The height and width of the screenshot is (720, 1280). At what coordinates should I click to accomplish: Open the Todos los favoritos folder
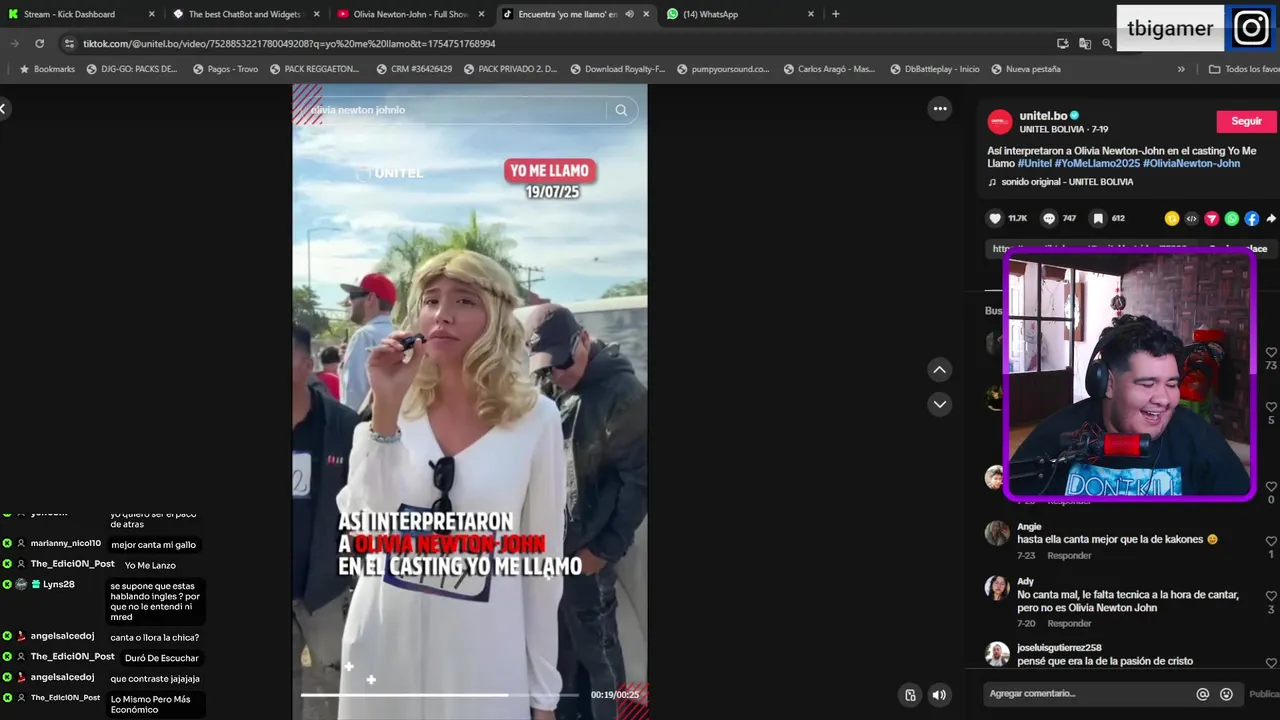1244,69
